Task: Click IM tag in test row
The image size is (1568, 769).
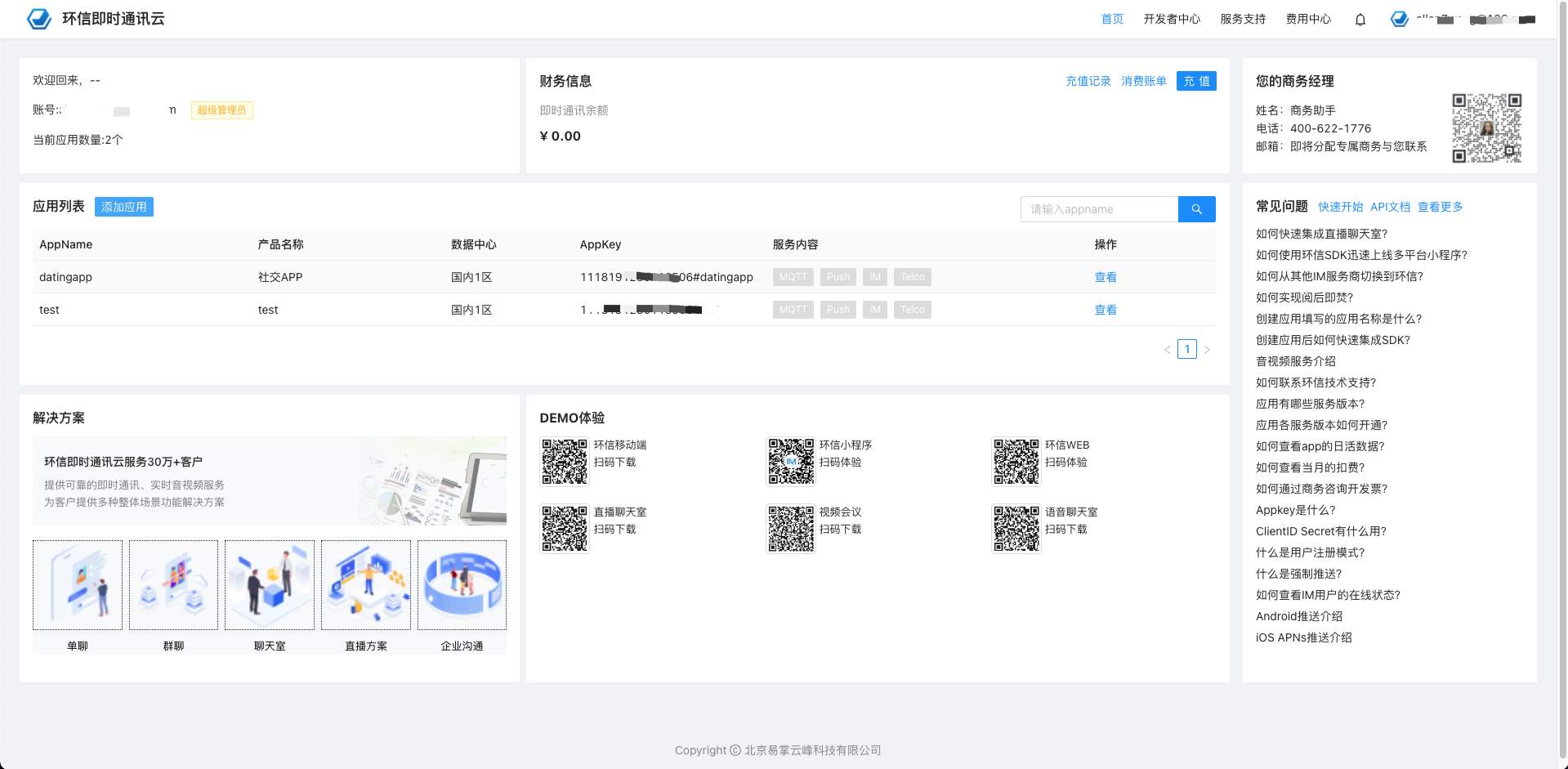Action: click(x=875, y=310)
